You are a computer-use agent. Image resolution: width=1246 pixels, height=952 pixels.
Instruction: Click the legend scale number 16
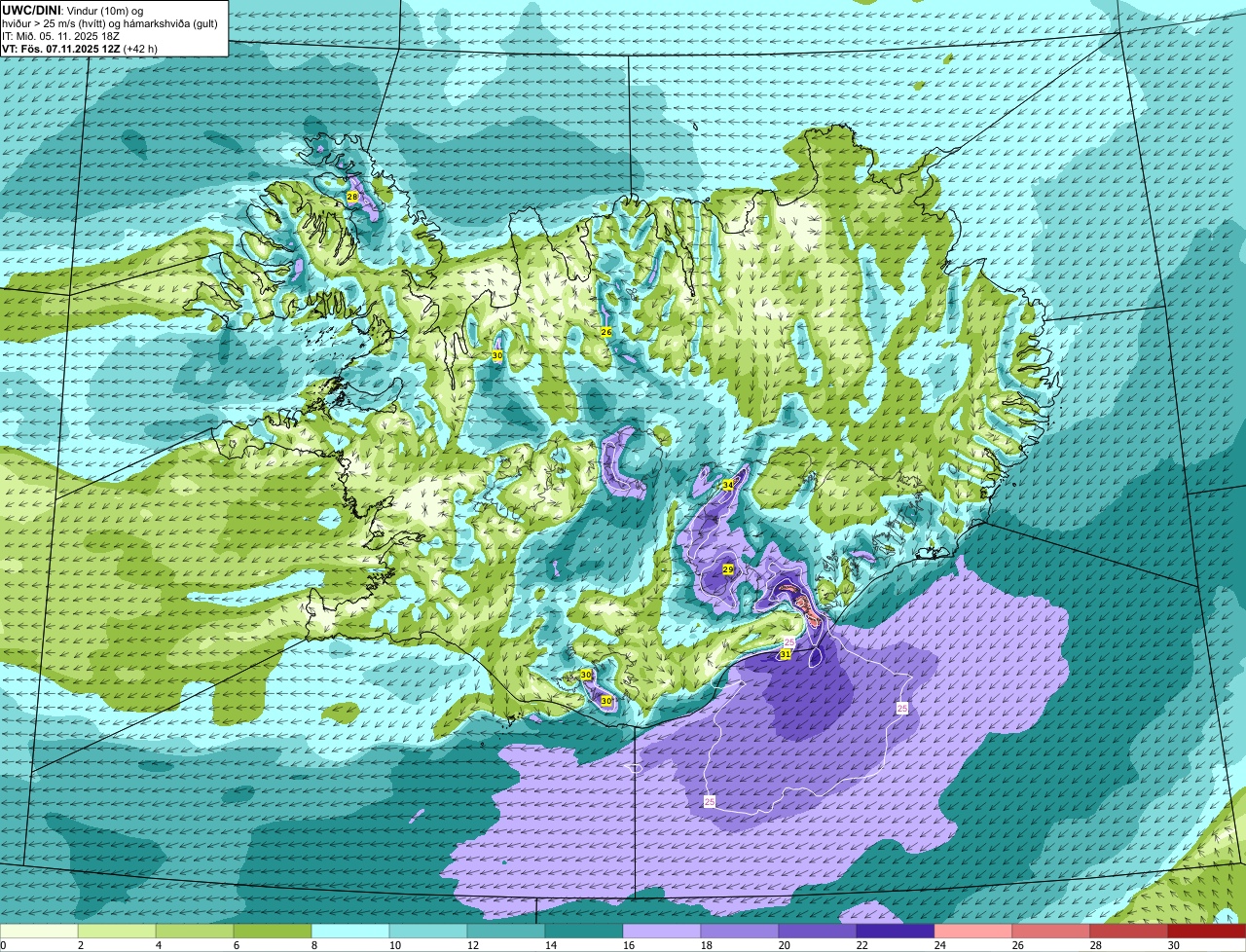[629, 945]
